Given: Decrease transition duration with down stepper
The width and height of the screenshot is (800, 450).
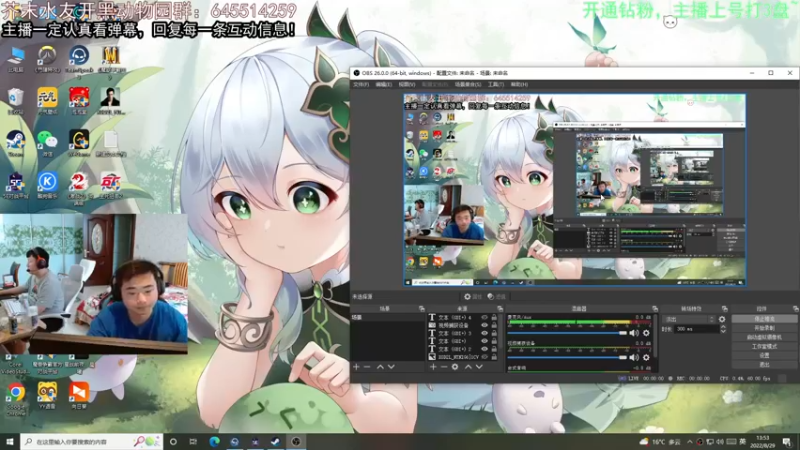Looking at the screenshot, I should 723,332.
